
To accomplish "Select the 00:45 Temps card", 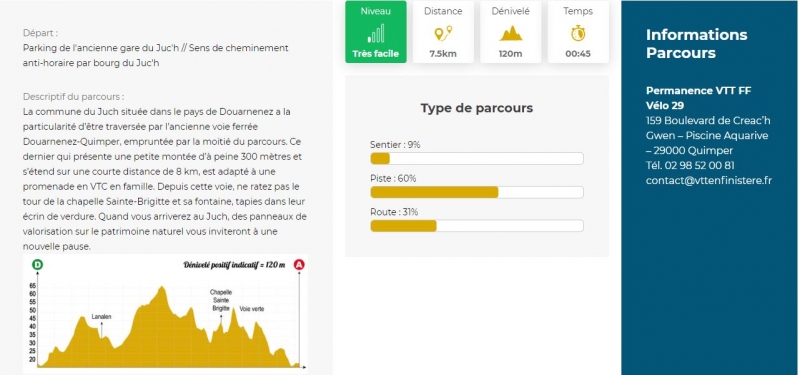I will pyautogui.click(x=578, y=32).
